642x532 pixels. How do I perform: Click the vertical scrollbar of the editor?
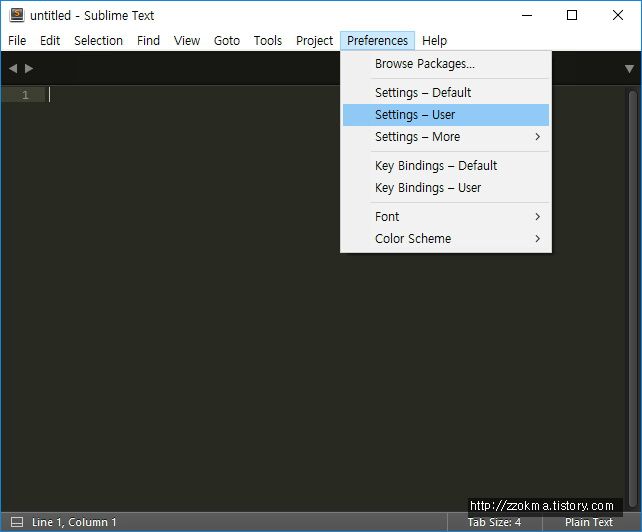(x=633, y=299)
